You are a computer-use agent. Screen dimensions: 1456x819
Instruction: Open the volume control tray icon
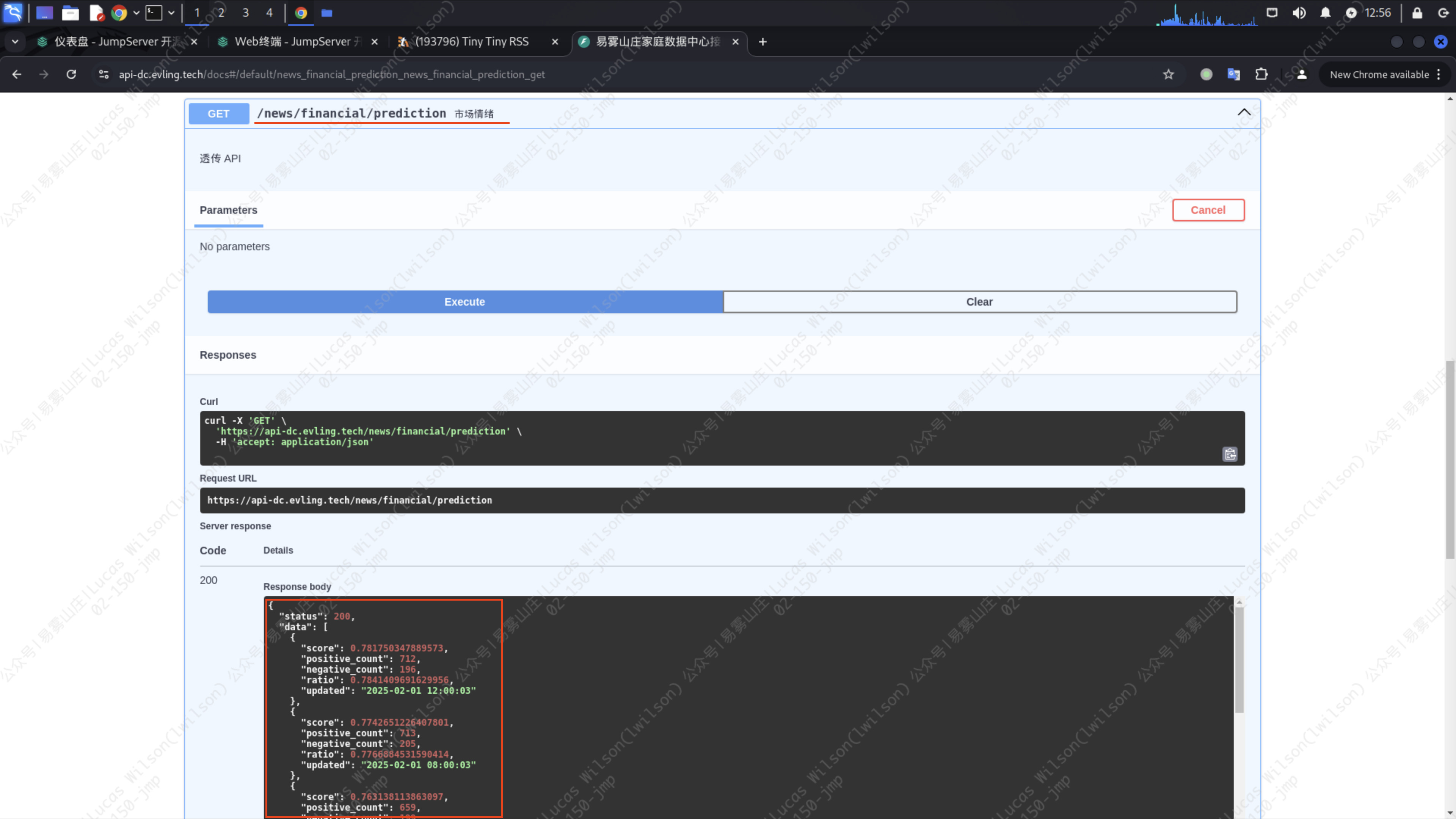[1299, 13]
